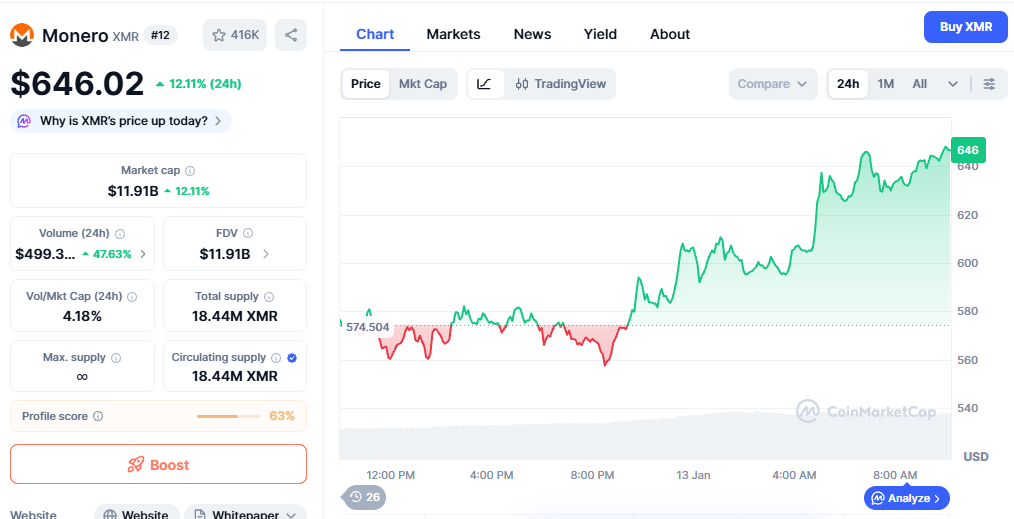Viewport: 1014px width, 519px height.
Task: Select the 1M time range
Action: (885, 84)
